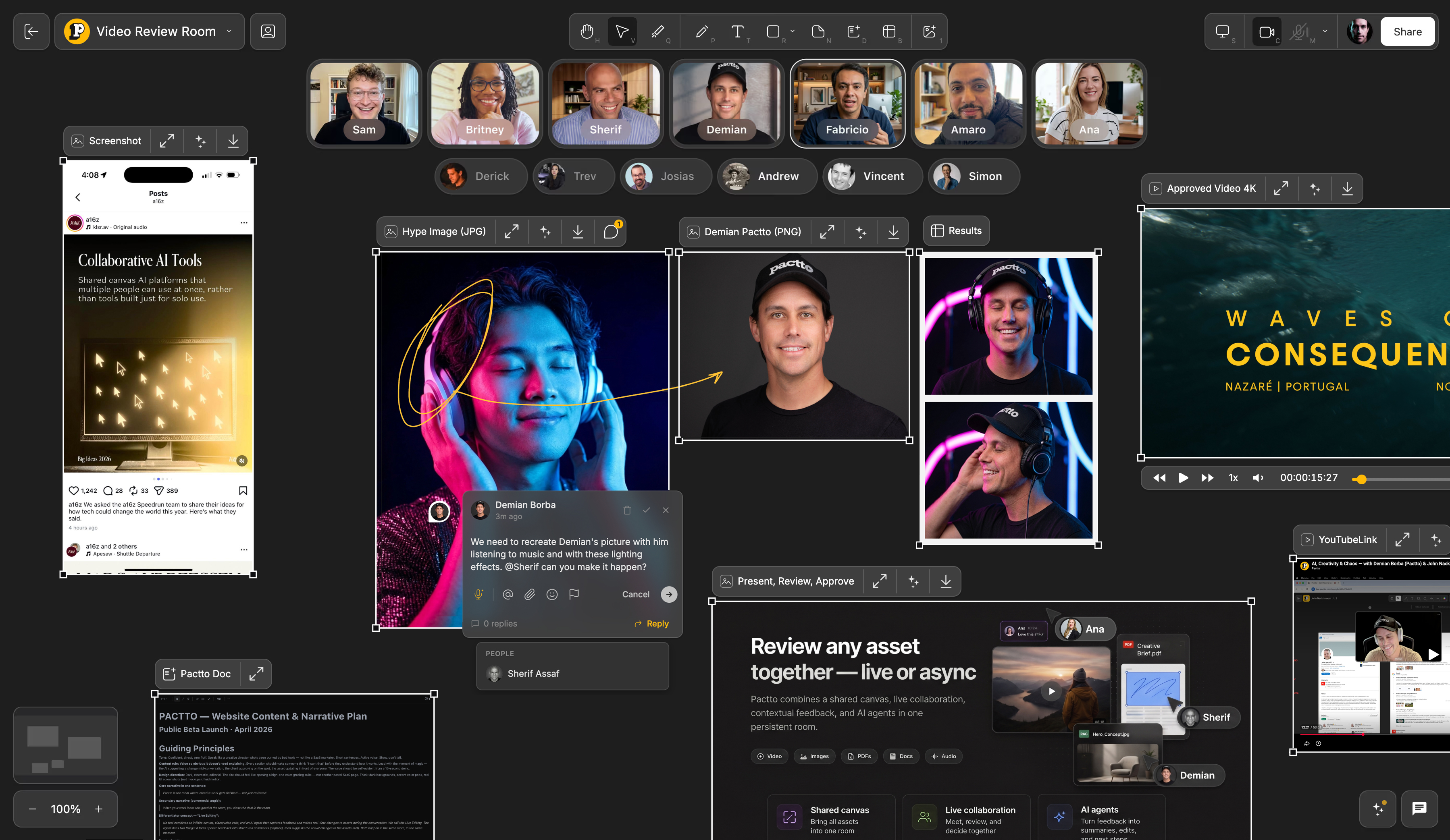Zoom in with the plus button
The height and width of the screenshot is (840, 1450).
click(99, 809)
